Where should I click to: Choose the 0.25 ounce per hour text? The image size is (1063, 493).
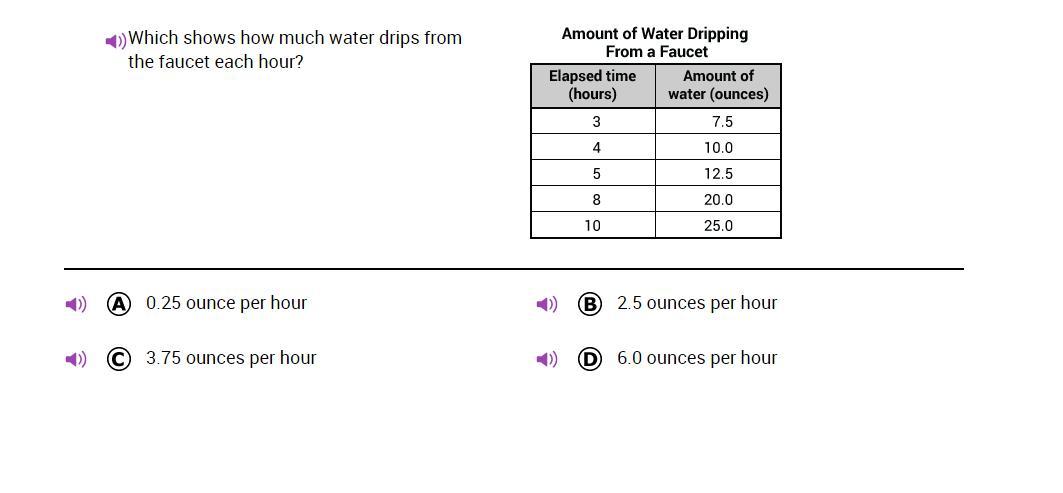click(226, 303)
